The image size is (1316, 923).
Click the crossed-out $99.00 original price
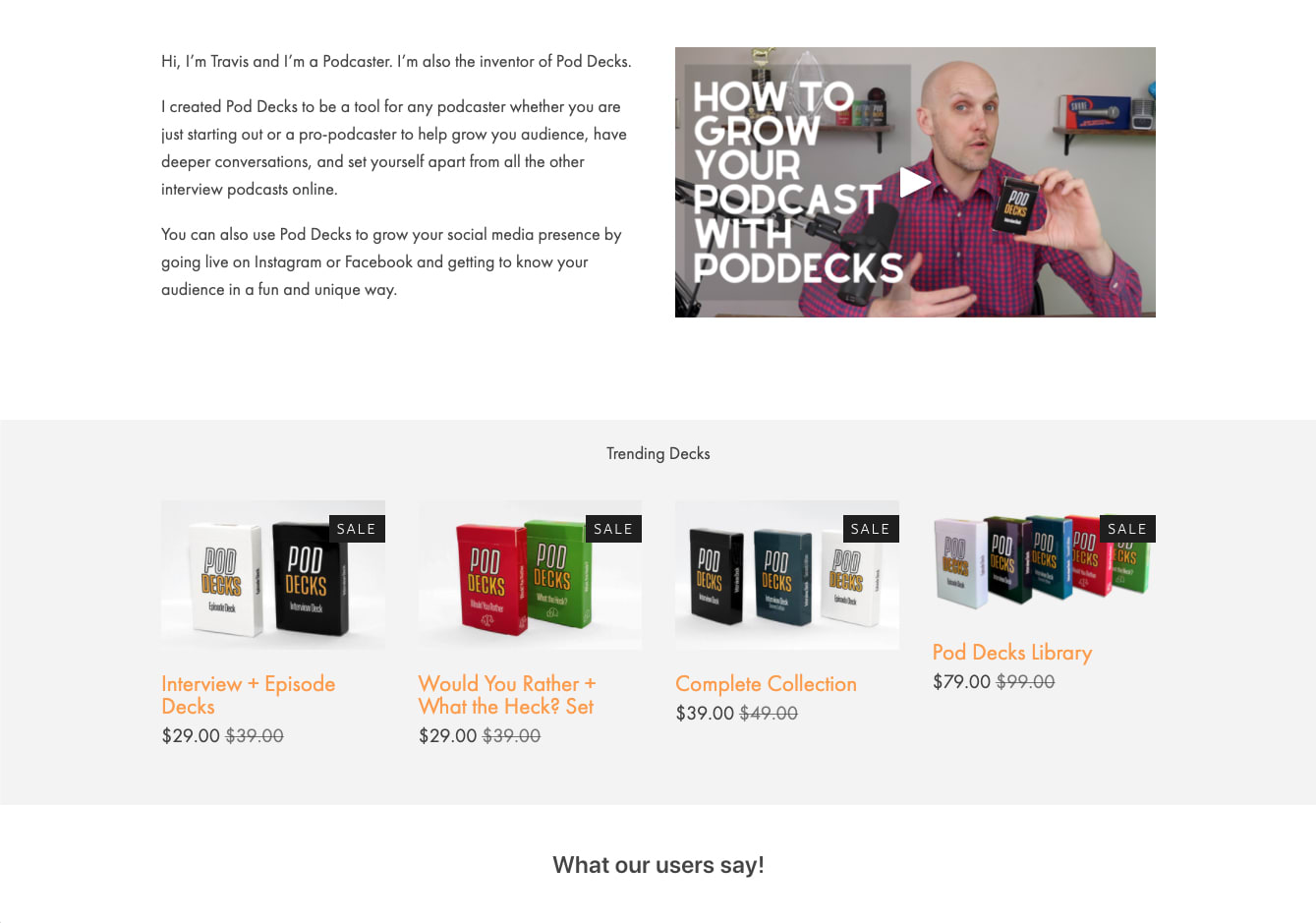[1025, 682]
